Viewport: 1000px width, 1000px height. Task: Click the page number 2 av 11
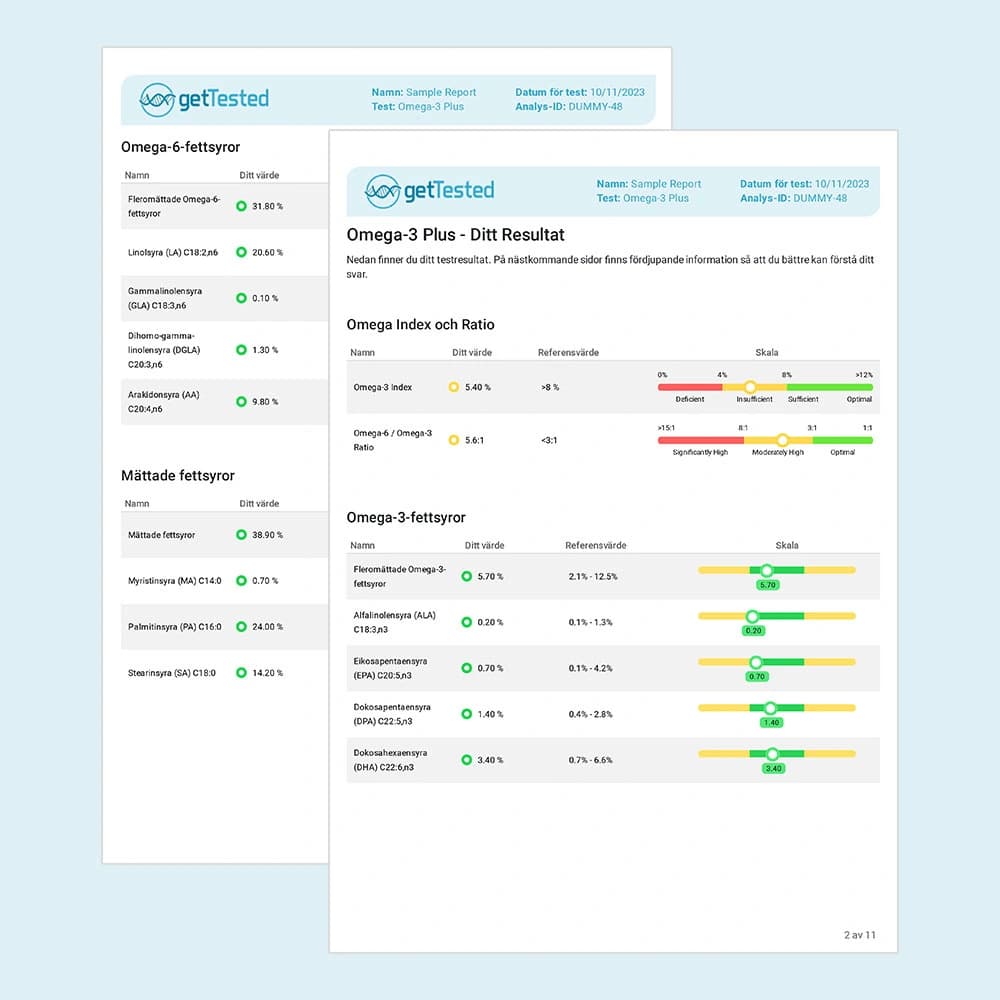coord(859,935)
